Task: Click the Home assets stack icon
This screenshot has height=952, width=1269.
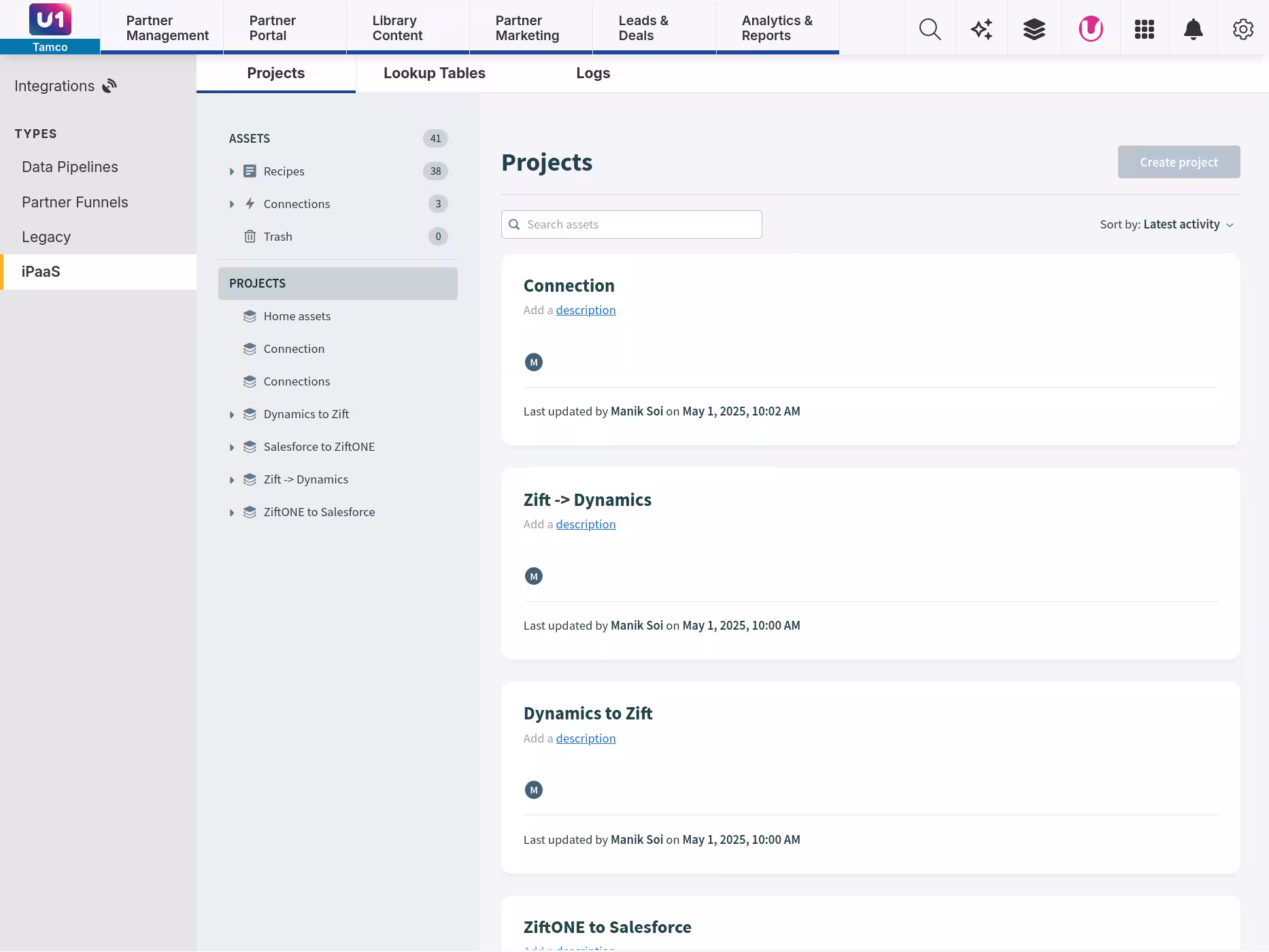Action: (x=250, y=316)
